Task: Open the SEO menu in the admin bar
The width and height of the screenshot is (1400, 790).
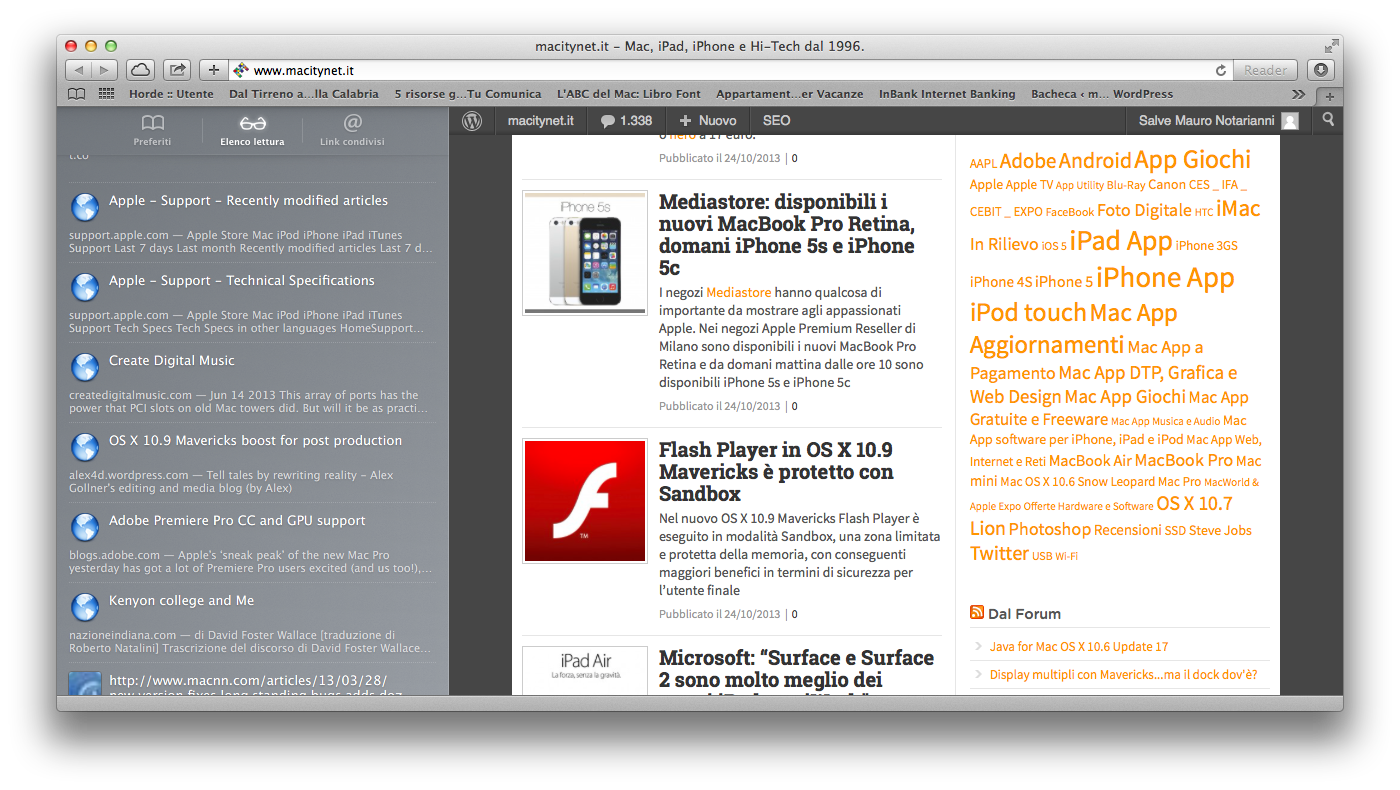Action: pos(776,121)
